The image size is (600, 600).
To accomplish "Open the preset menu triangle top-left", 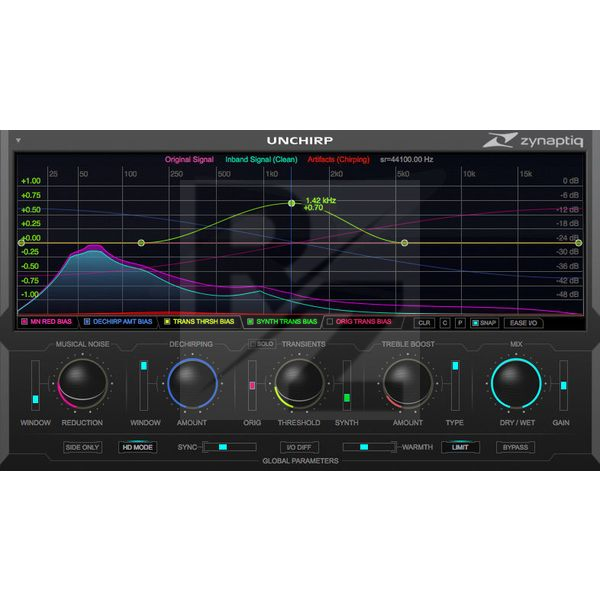I will pyautogui.click(x=18, y=140).
